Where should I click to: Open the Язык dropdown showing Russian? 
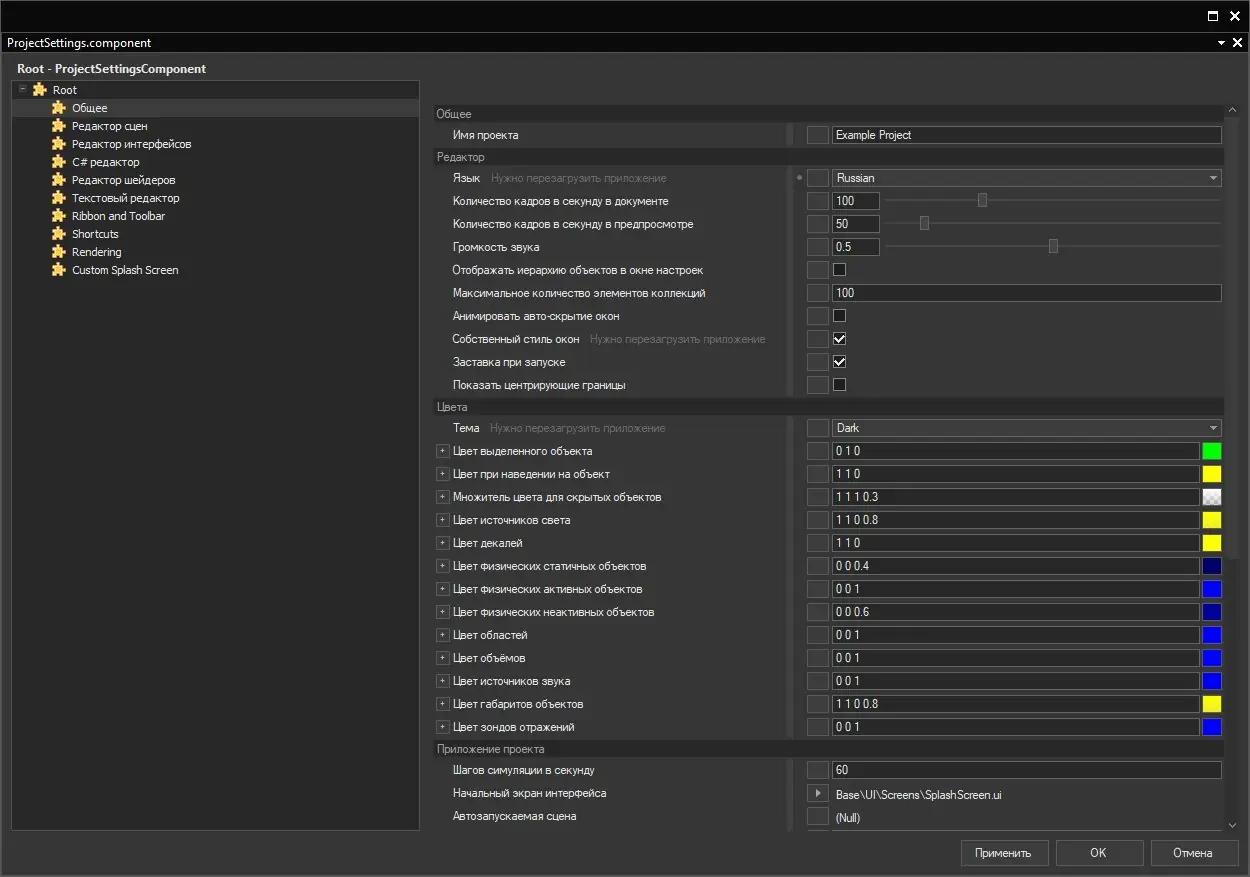tap(1027, 178)
